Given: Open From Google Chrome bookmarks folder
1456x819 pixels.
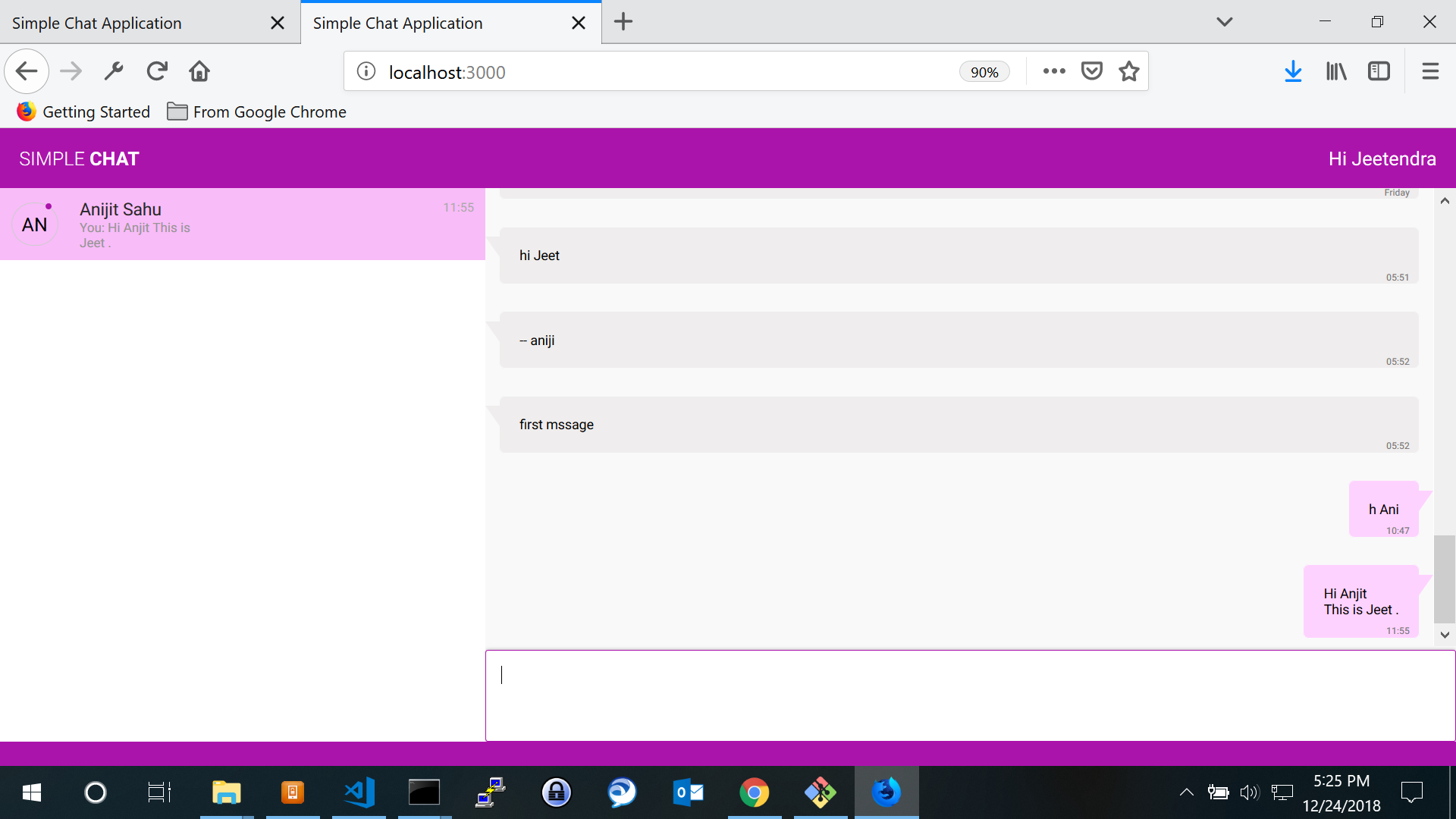Looking at the screenshot, I should click(256, 112).
